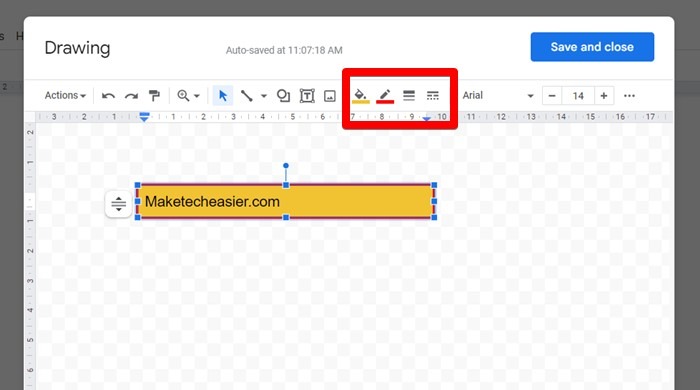Viewport: 700px width, 390px height.
Task: Expand the line type dropdown arrow
Action: 264,96
